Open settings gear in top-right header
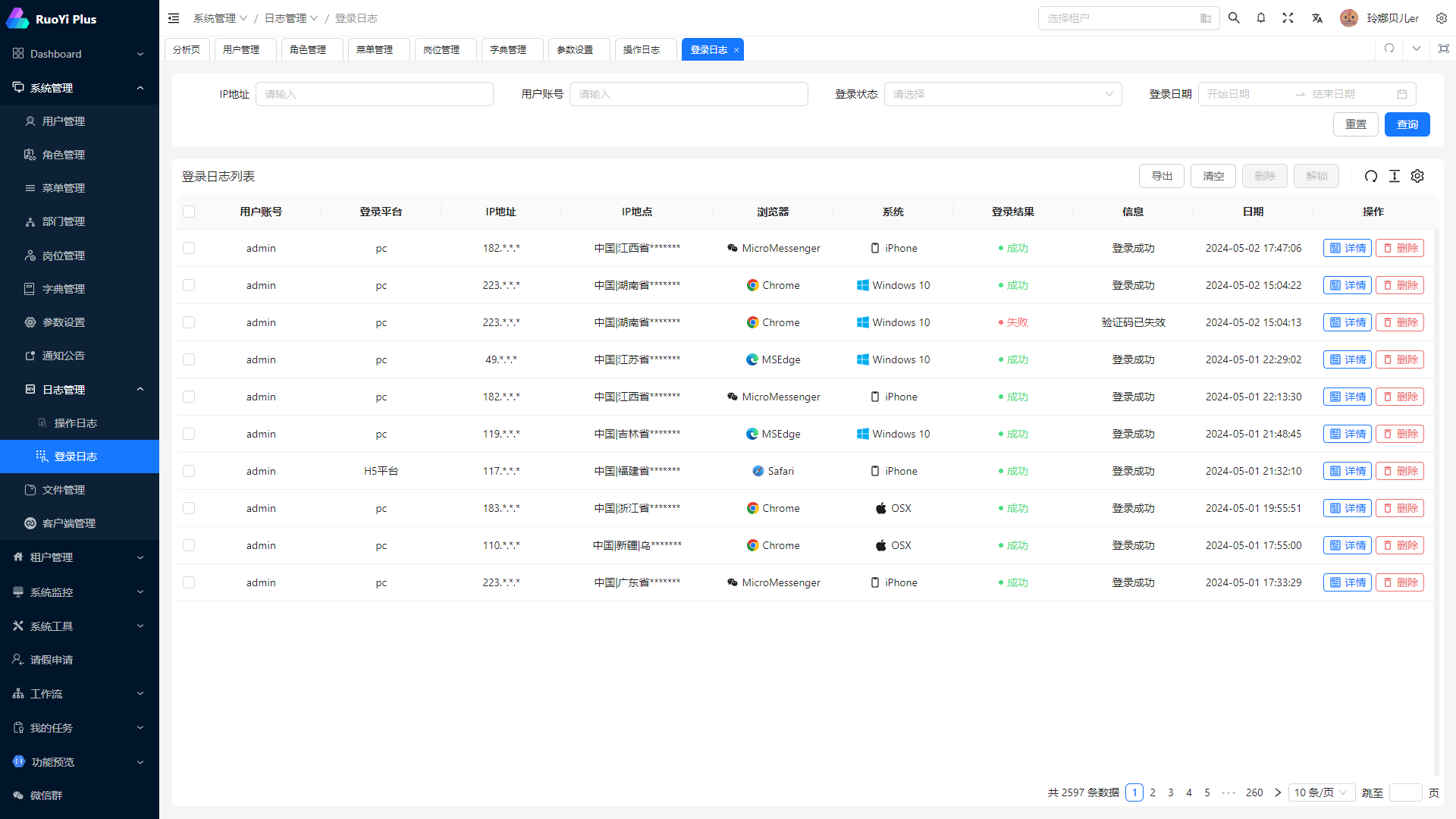The height and width of the screenshot is (819, 1456). pyautogui.click(x=1442, y=18)
